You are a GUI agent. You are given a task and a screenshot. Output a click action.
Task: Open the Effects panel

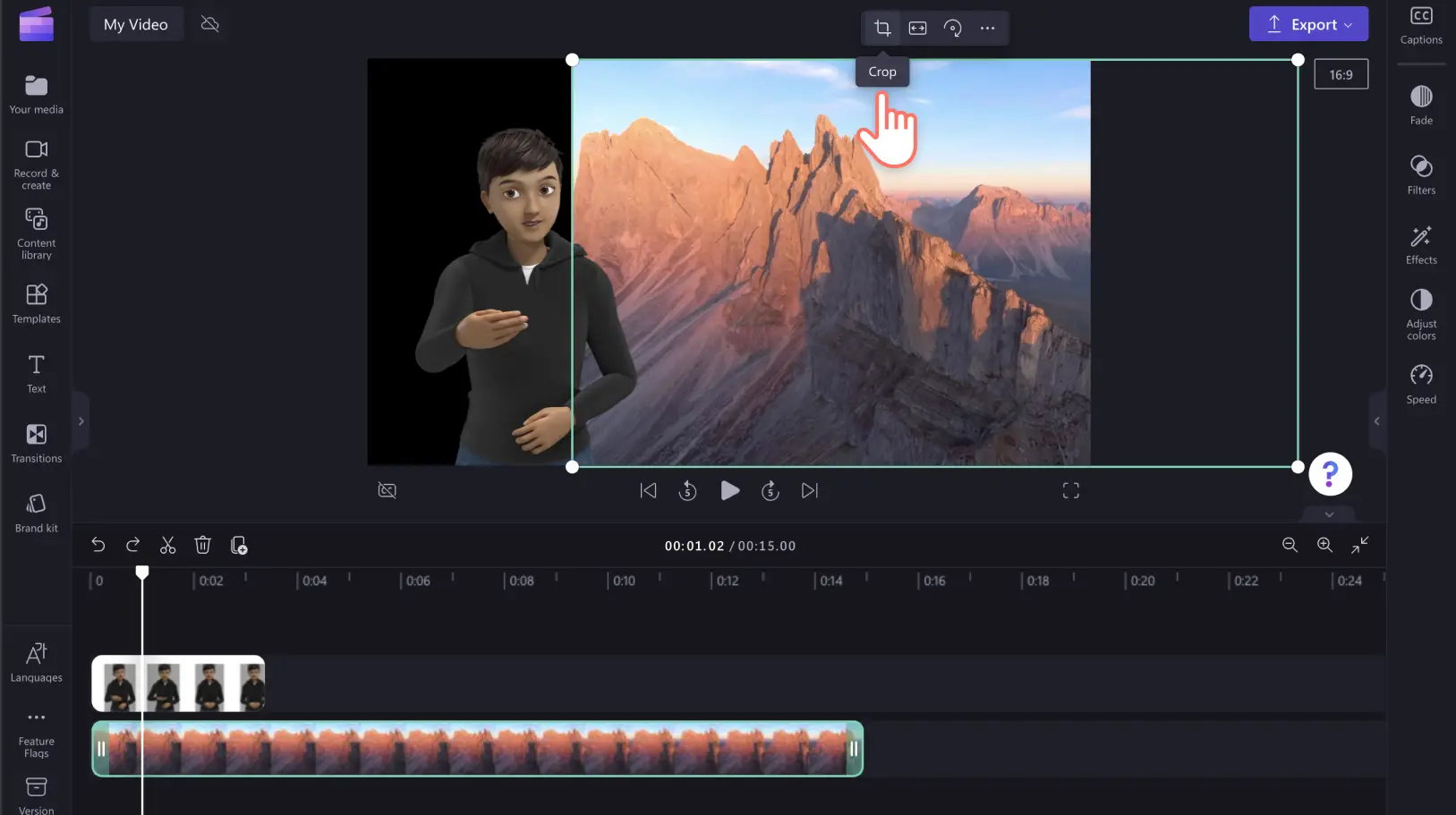click(1421, 245)
